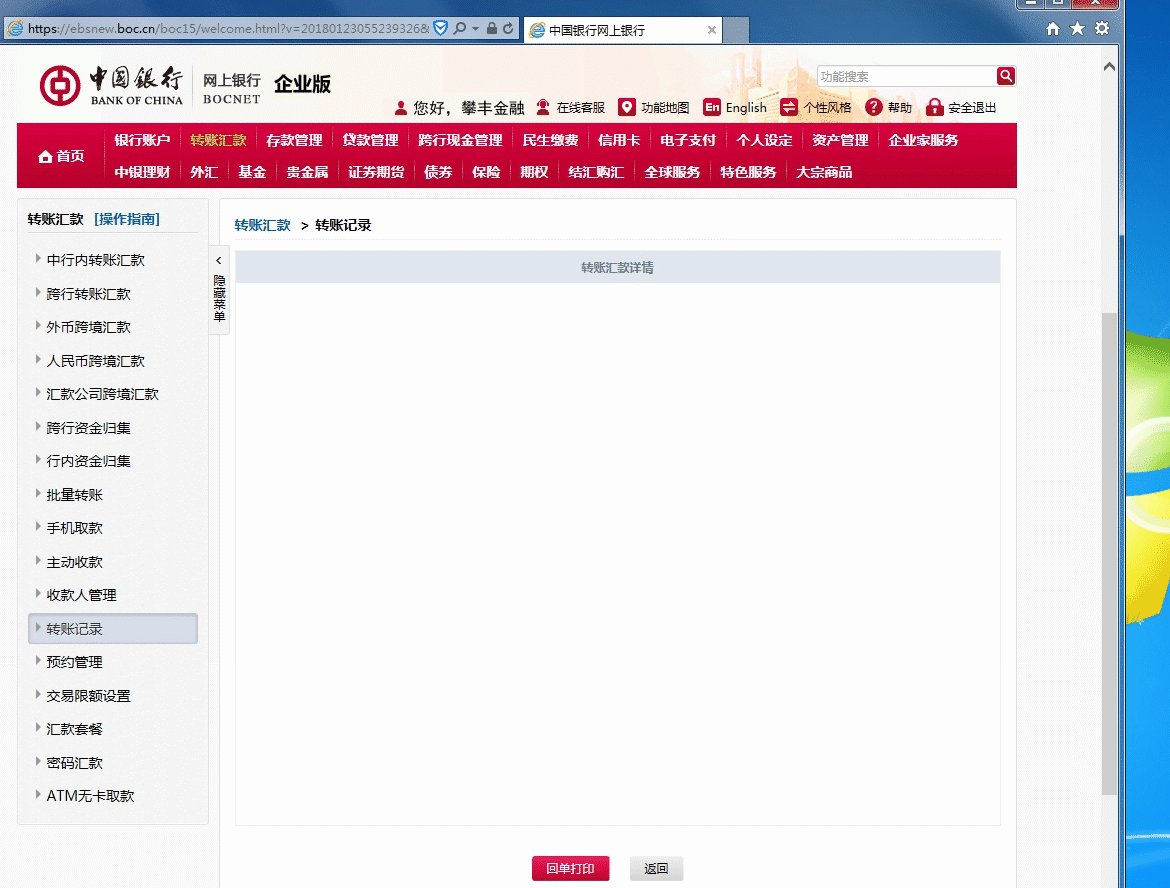
Task: Open 银行账户 menu in navigation bar
Action: click(142, 140)
